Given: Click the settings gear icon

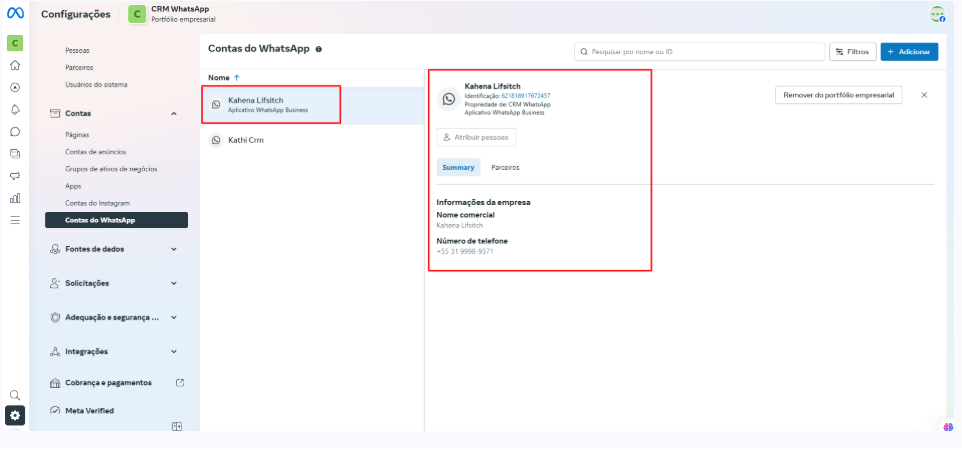Looking at the screenshot, I should (15, 416).
